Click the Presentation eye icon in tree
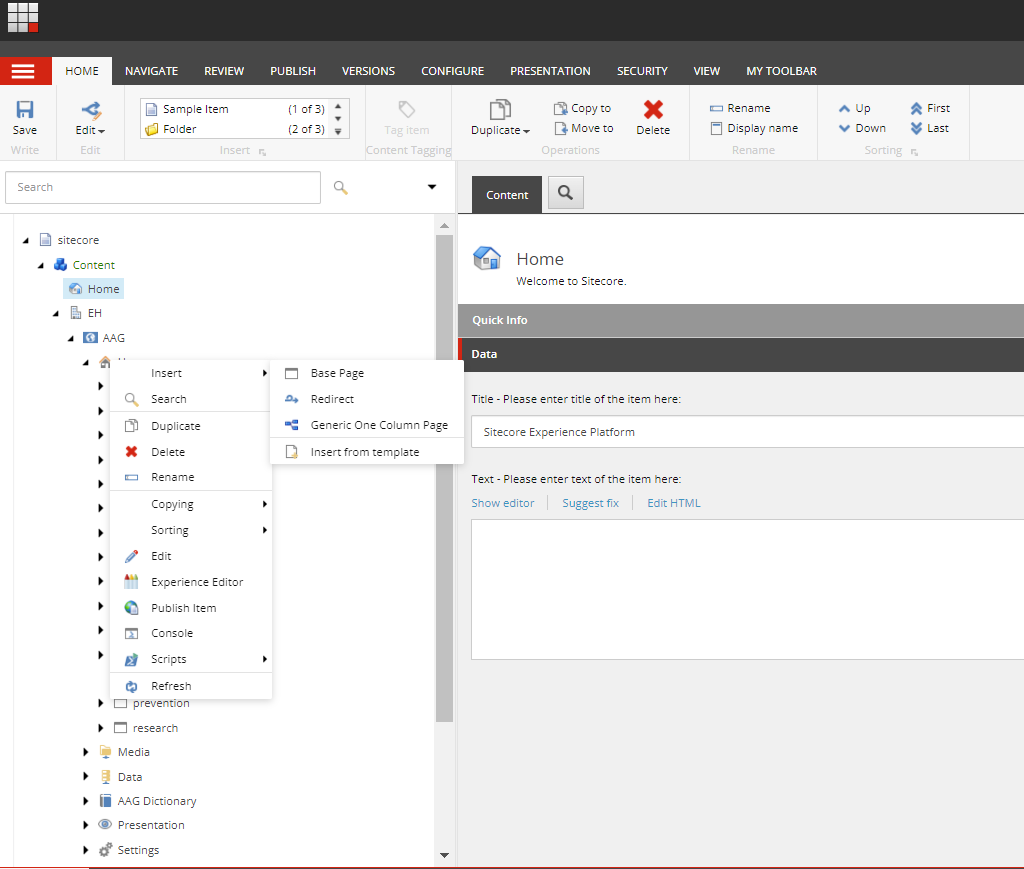Screen dimensions: 1024x869 click(x=105, y=825)
